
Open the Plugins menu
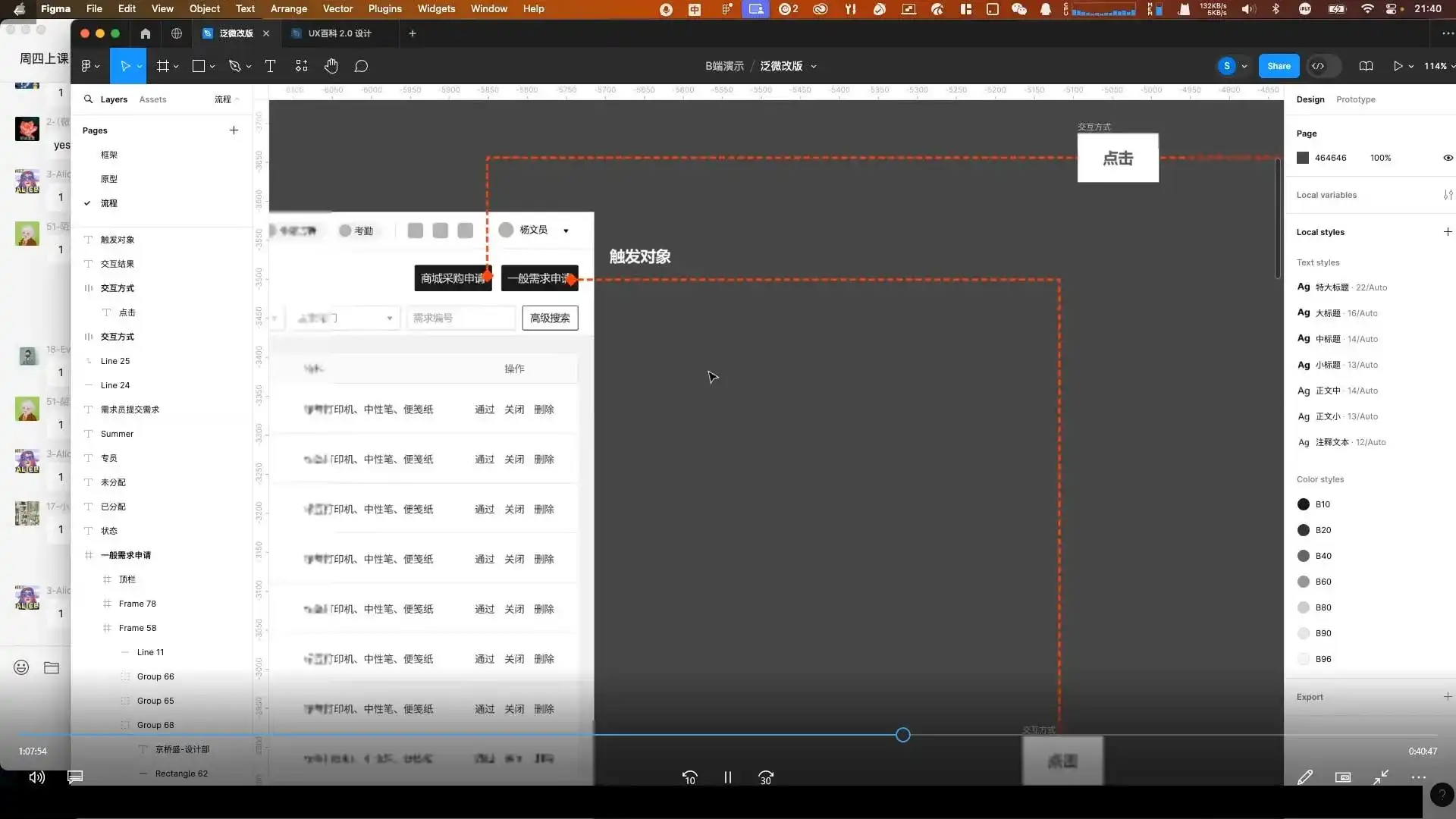coord(384,8)
